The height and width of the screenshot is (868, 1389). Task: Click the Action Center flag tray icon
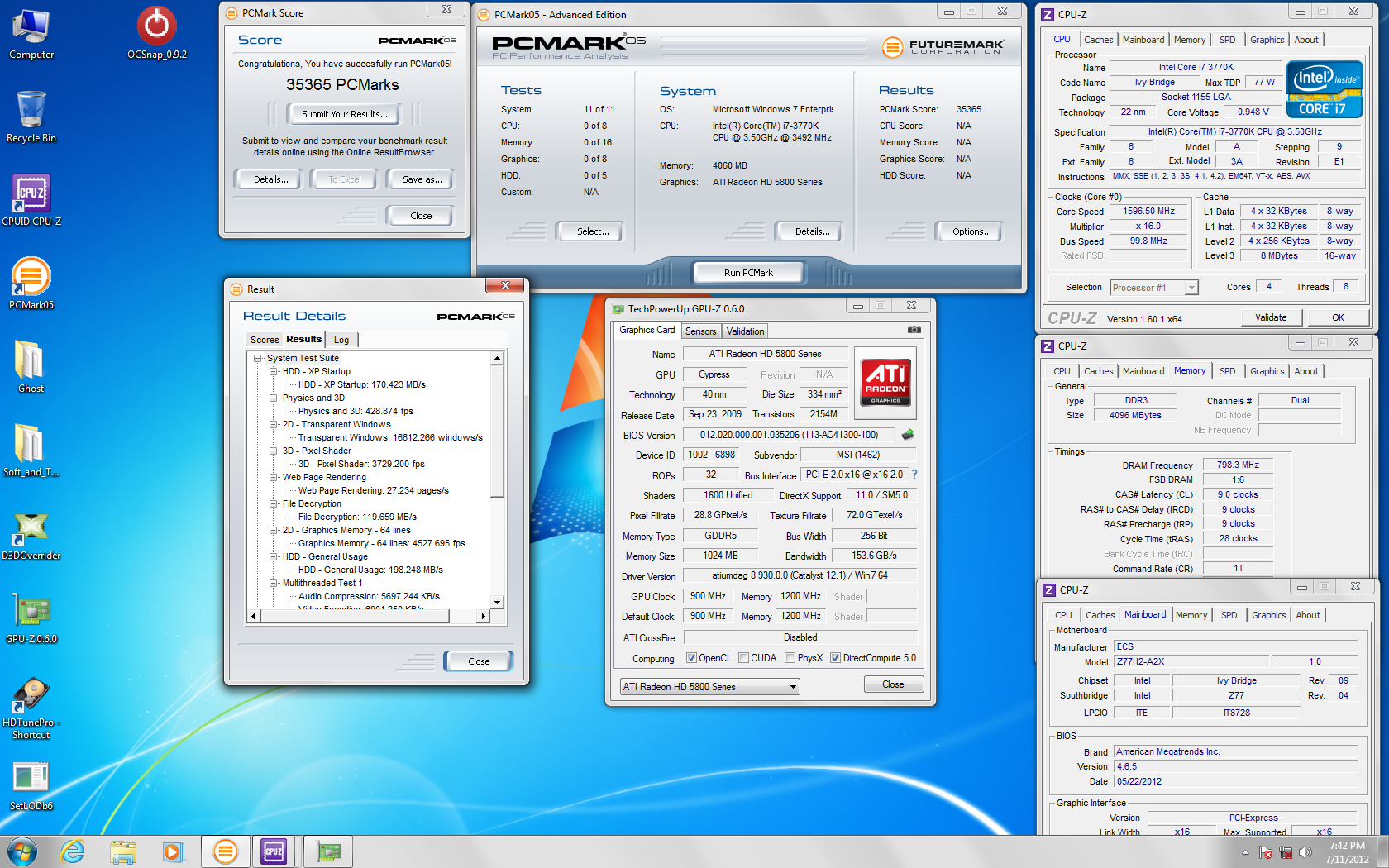point(1266,852)
